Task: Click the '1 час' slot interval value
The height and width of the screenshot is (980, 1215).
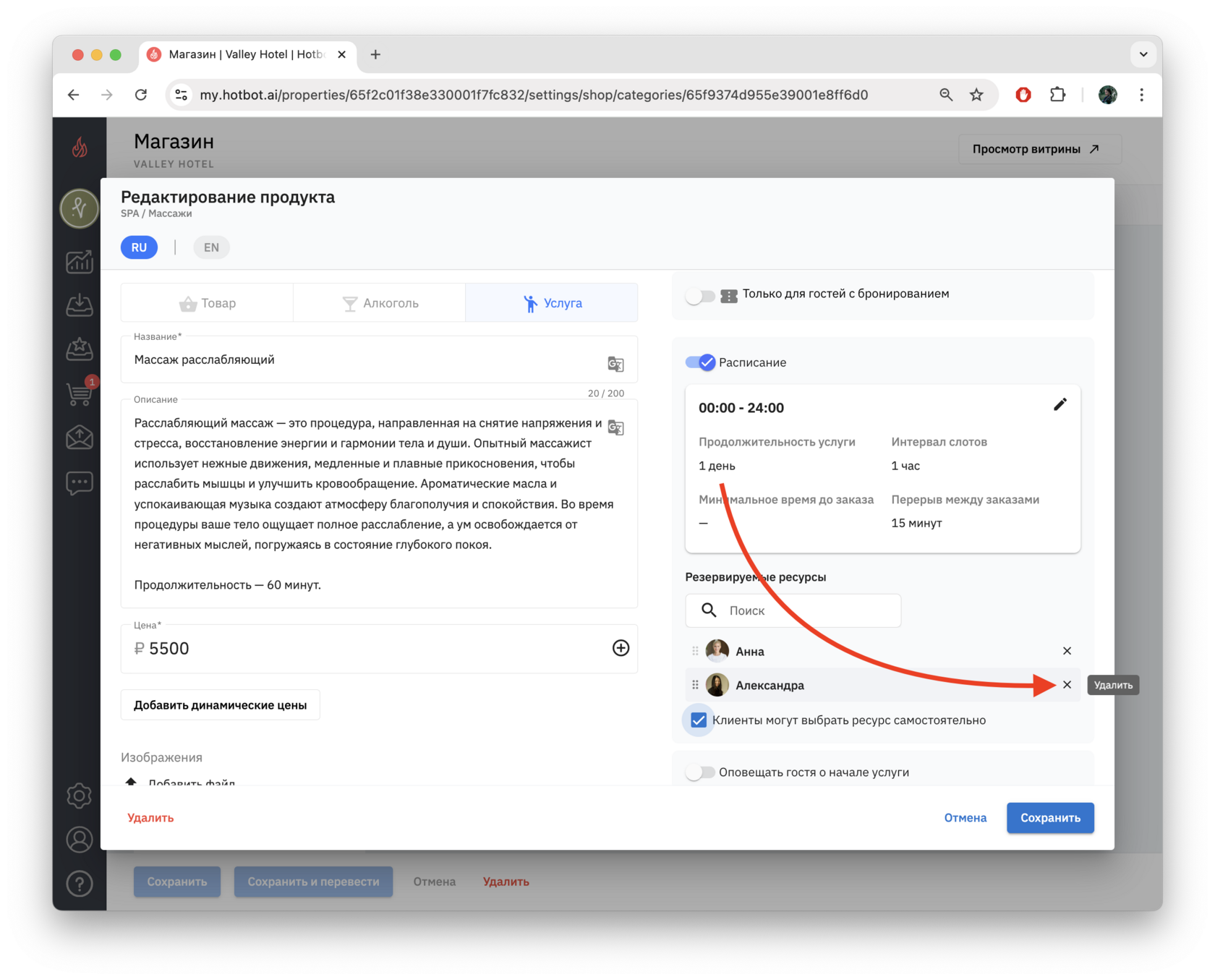Action: point(905,466)
